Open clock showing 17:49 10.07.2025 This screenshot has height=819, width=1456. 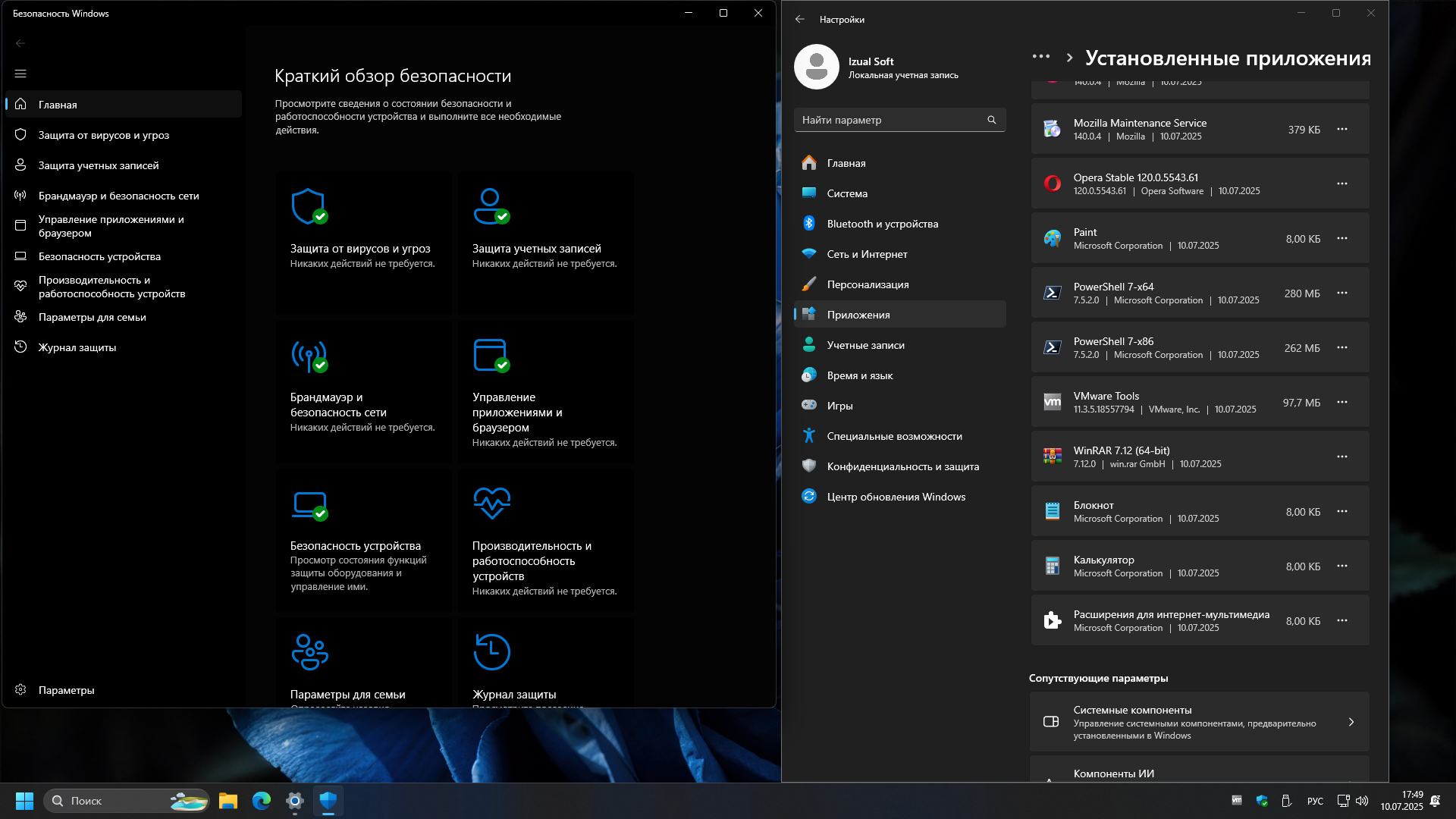(x=1401, y=801)
